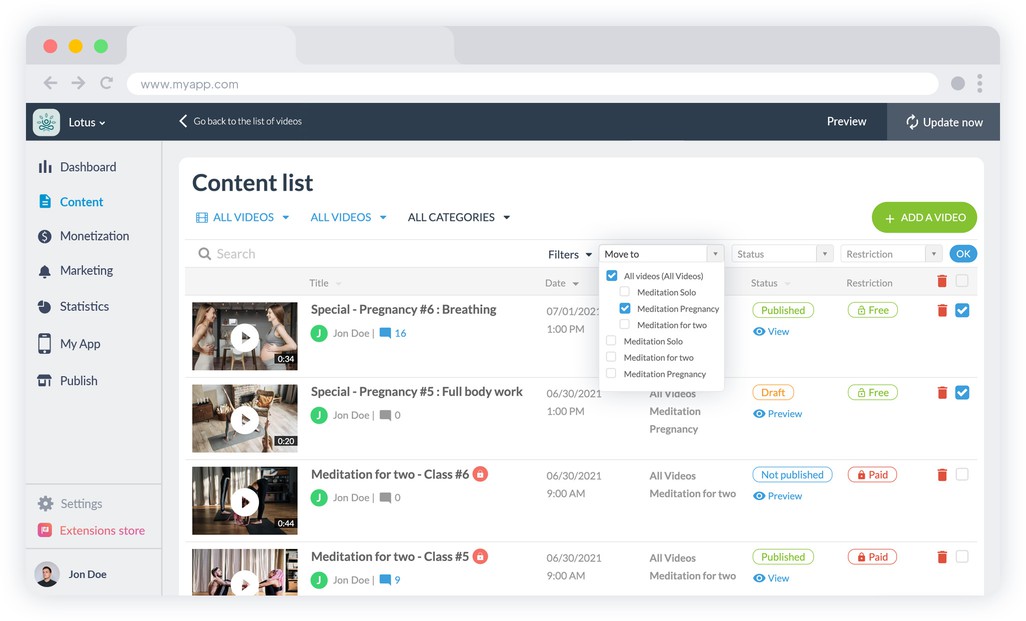This screenshot has width=1026, height=621.
Task: Check the Meditation for two - Class #6 row checkbox
Action: tap(962, 475)
